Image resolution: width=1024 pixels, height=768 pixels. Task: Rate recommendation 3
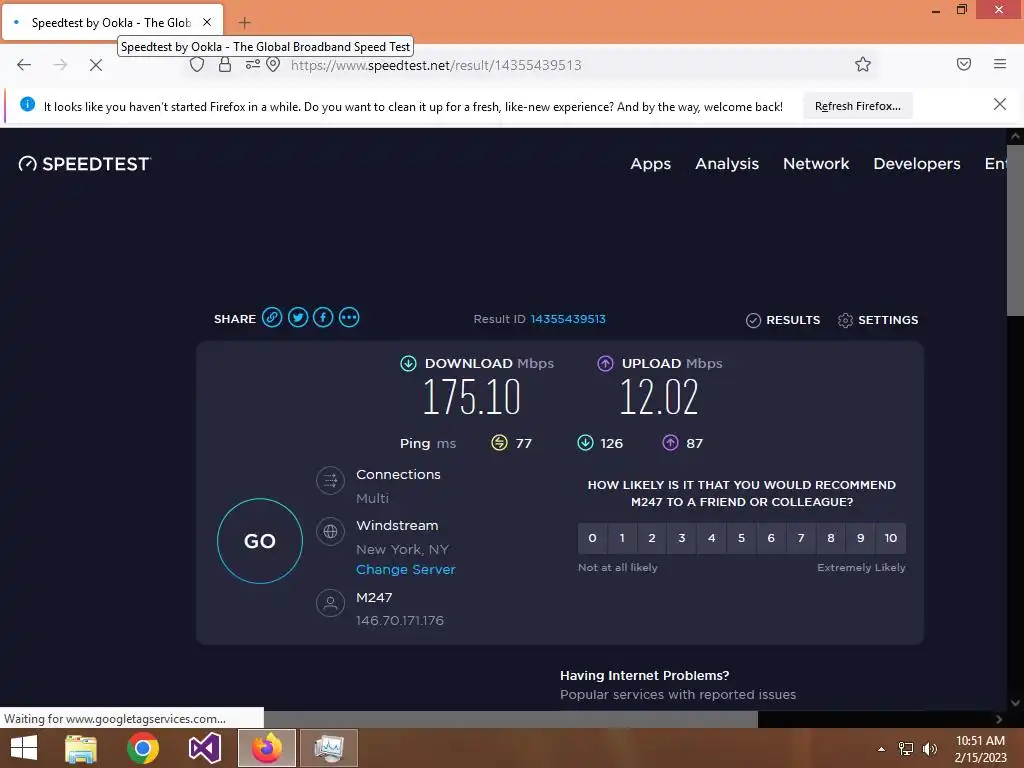tap(682, 538)
